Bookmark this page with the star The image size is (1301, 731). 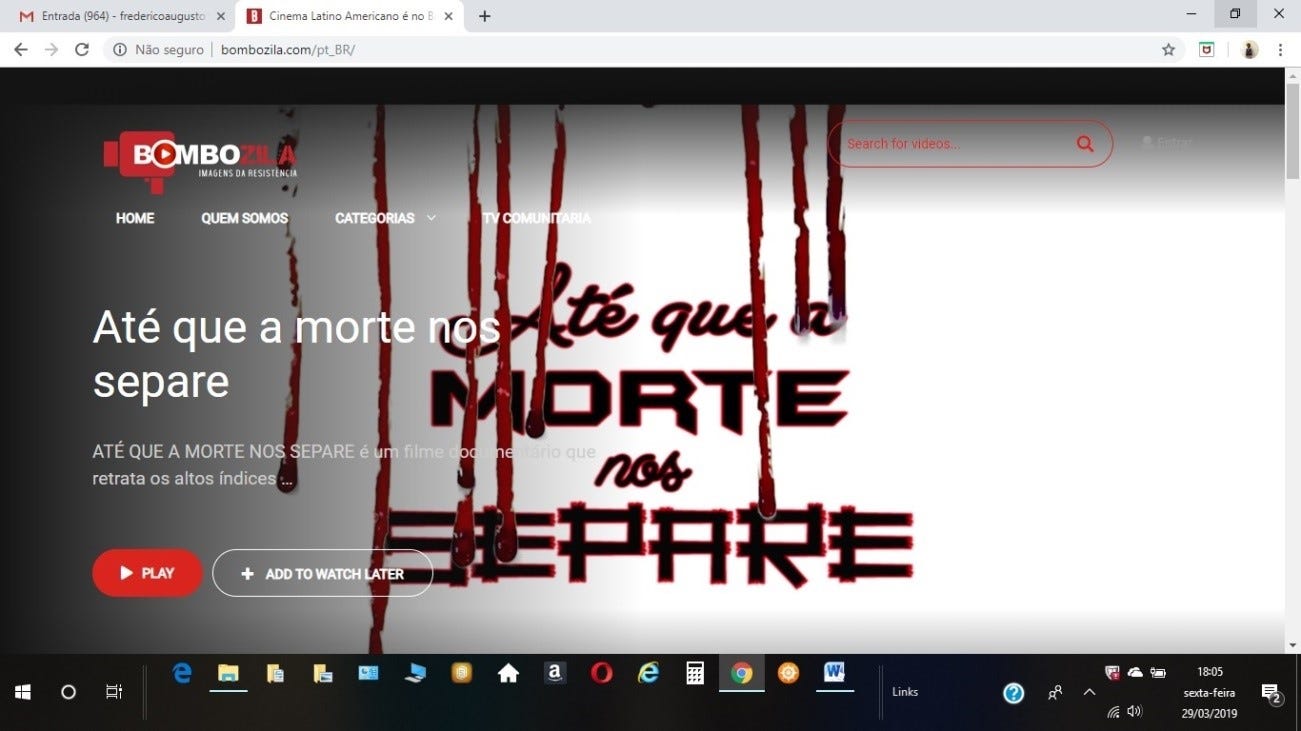[x=1168, y=49]
